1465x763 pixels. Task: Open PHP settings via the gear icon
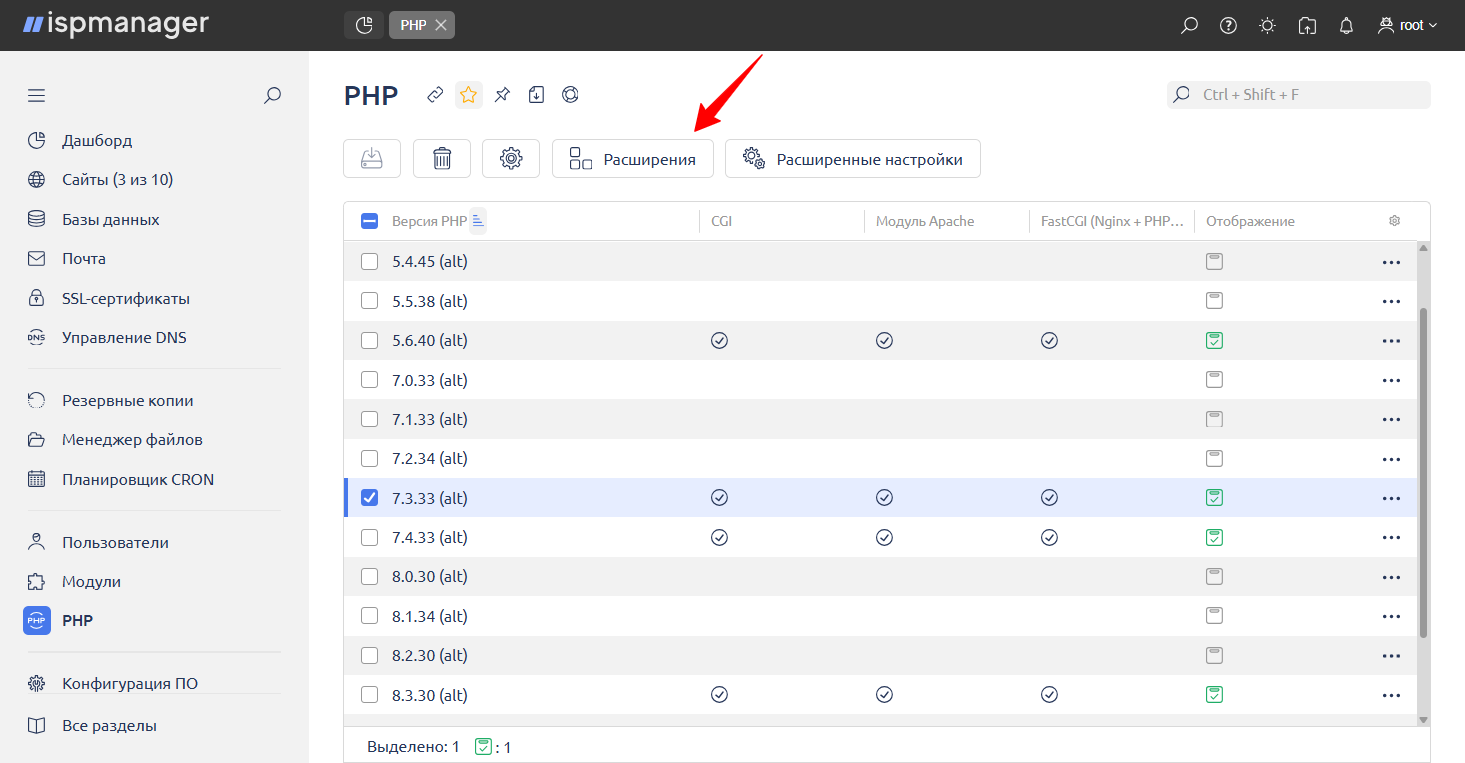click(510, 158)
